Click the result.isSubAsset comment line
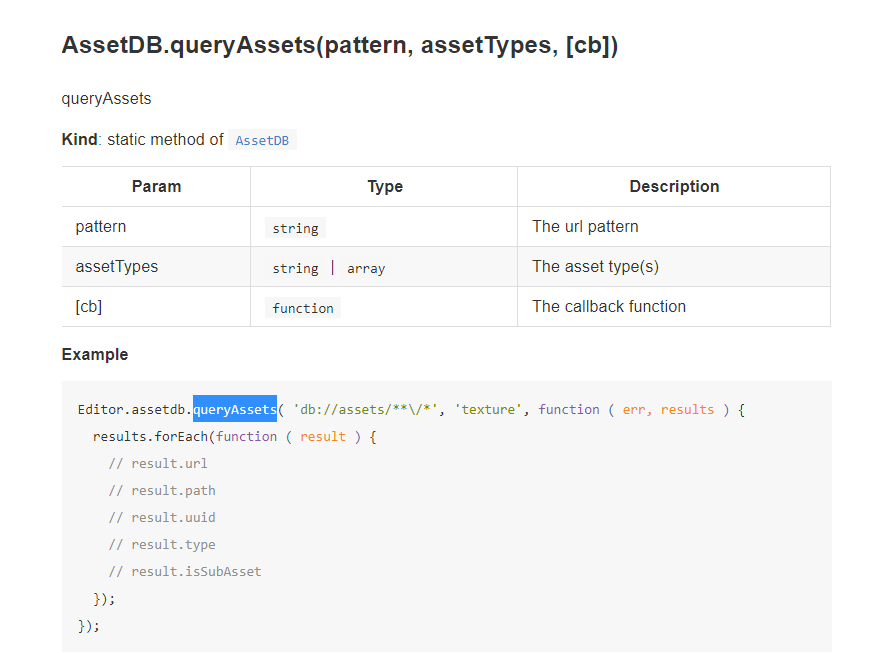This screenshot has height=653, width=886. (185, 571)
